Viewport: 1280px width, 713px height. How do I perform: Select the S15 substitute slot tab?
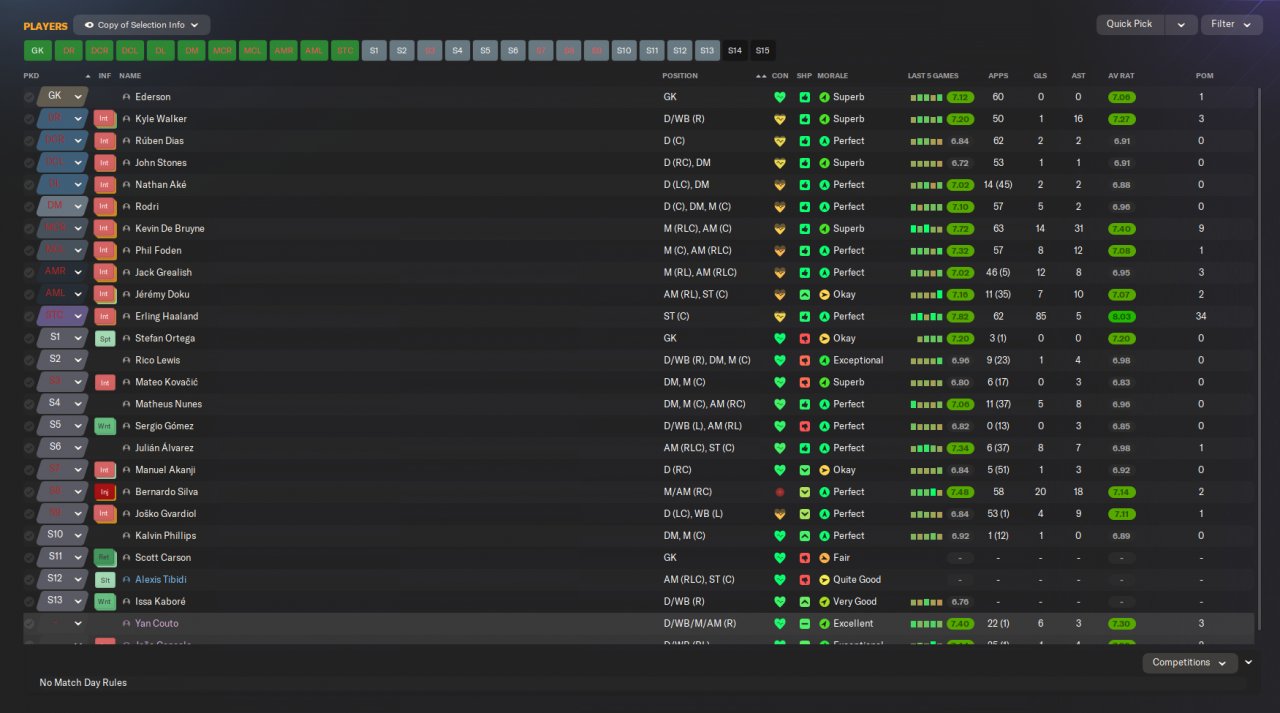[x=762, y=50]
